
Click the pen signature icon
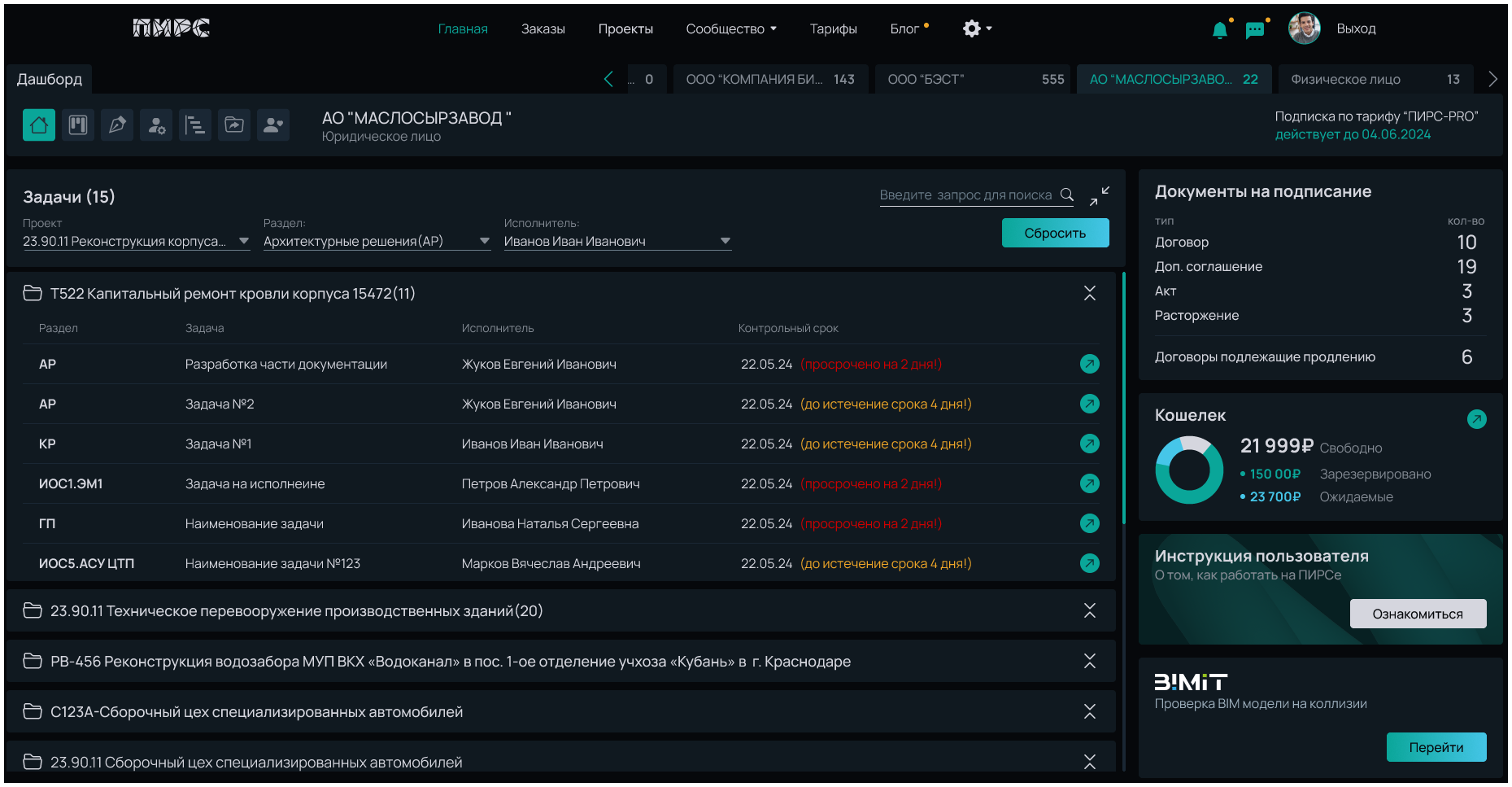point(117,125)
